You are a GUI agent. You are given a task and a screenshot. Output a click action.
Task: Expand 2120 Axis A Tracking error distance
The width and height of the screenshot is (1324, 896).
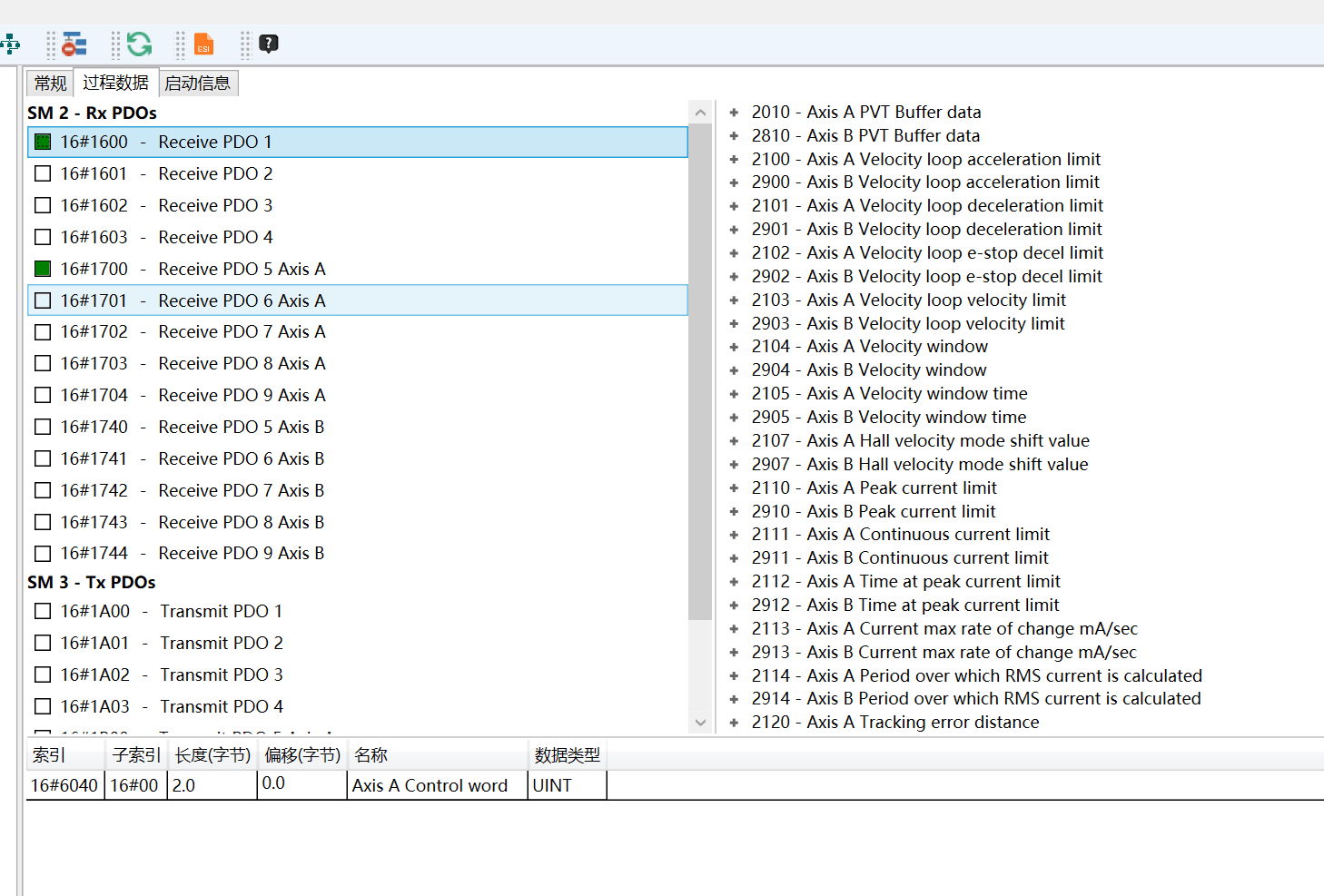734,723
